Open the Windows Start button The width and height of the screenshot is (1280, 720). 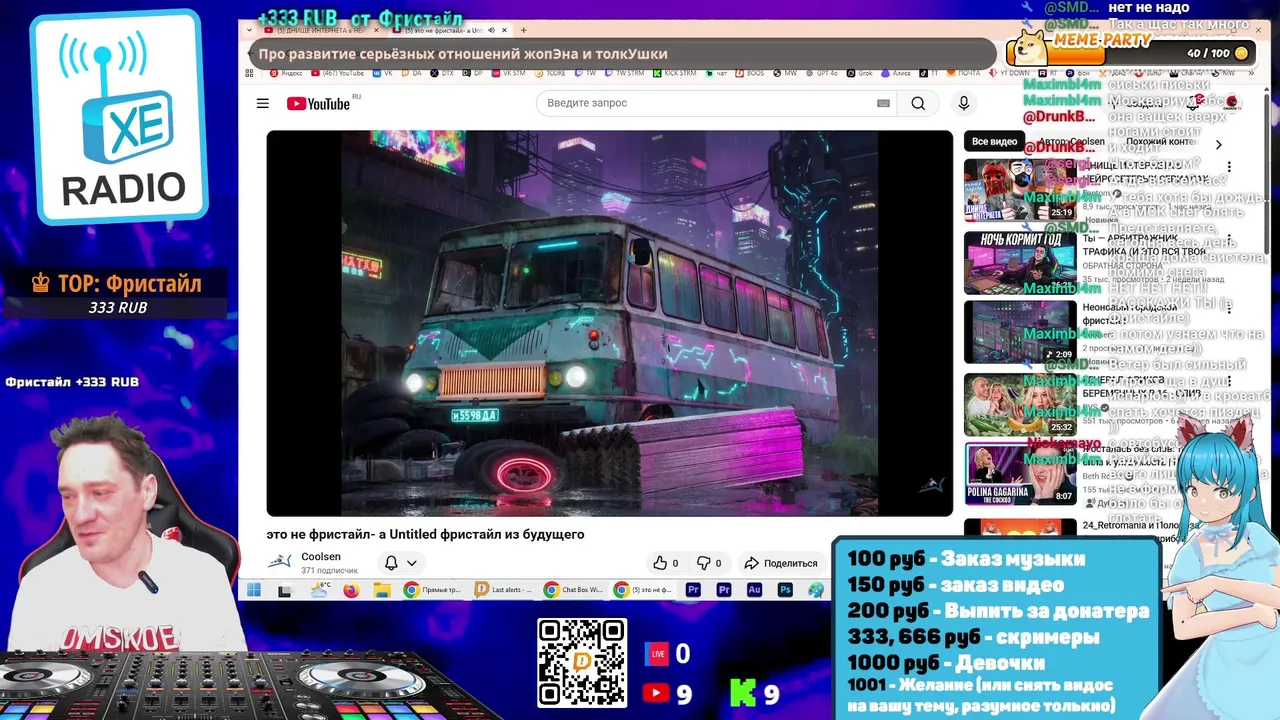253,590
